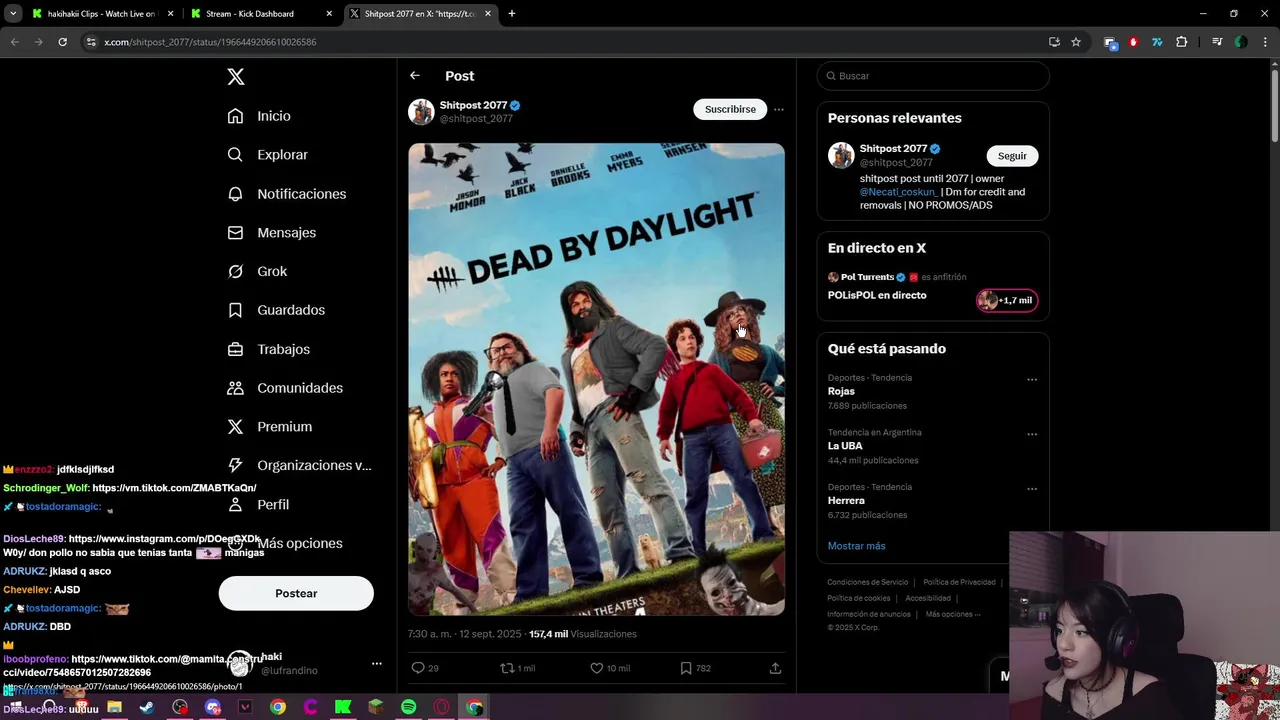Open Chrome three-dot menu

coord(1265,42)
